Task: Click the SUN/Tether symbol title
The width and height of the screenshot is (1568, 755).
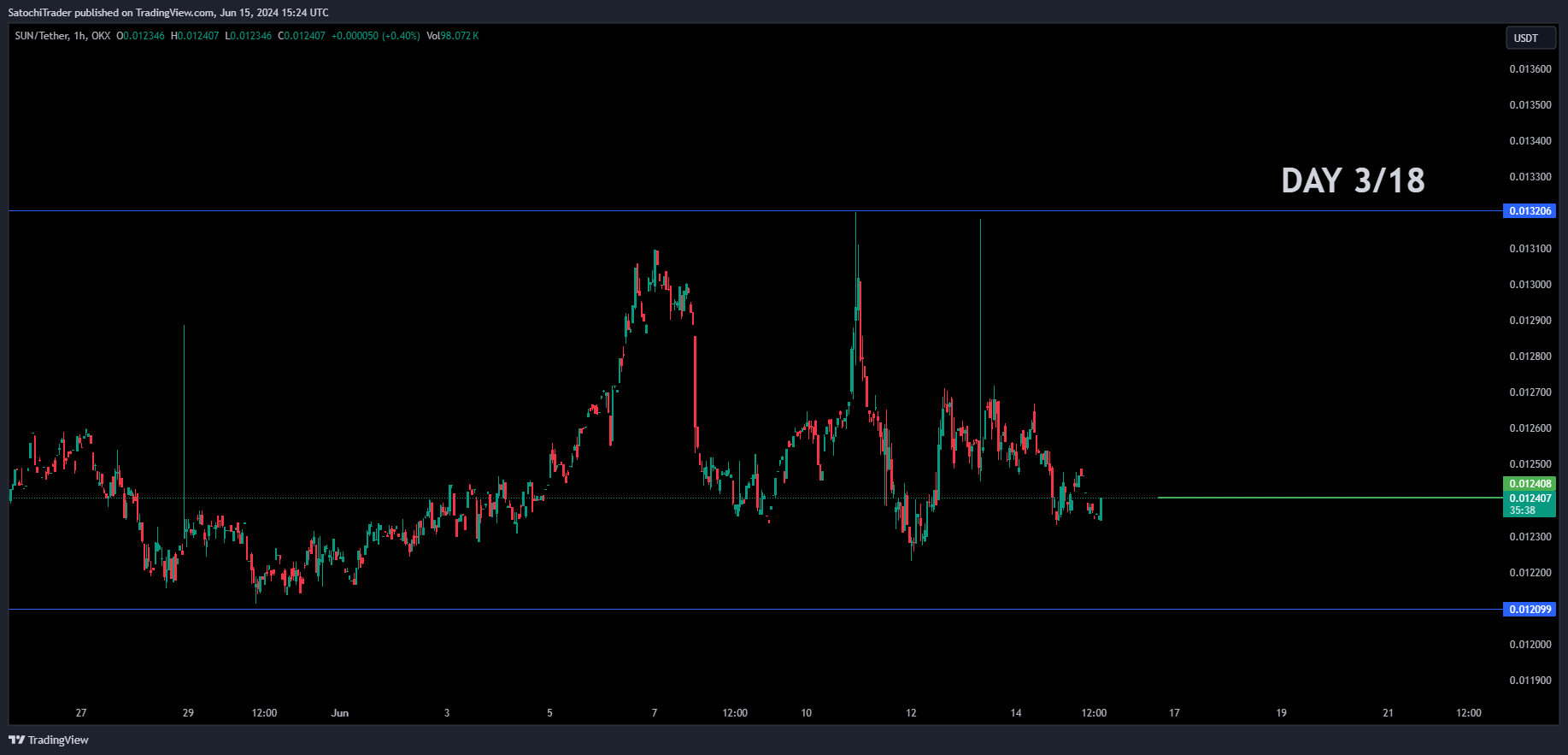Action: click(42, 36)
